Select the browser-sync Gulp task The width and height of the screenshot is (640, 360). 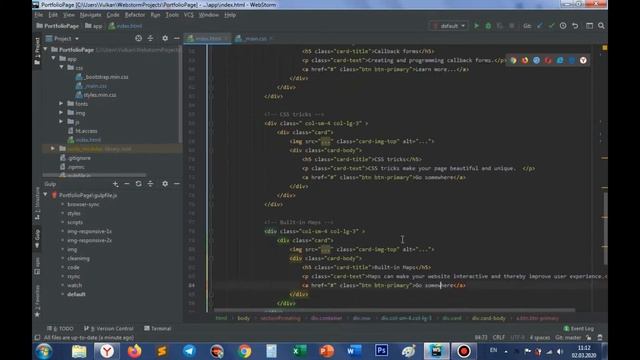pos(83,204)
